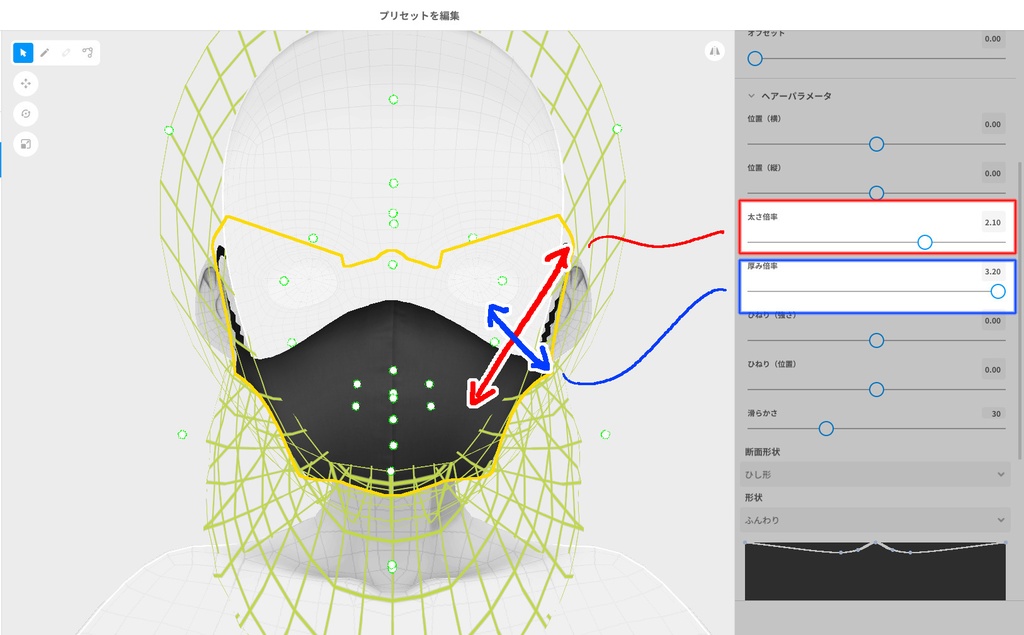The height and width of the screenshot is (635, 1024).
Task: Click the ひねり（強さ） slider handle
Action: tap(876, 340)
